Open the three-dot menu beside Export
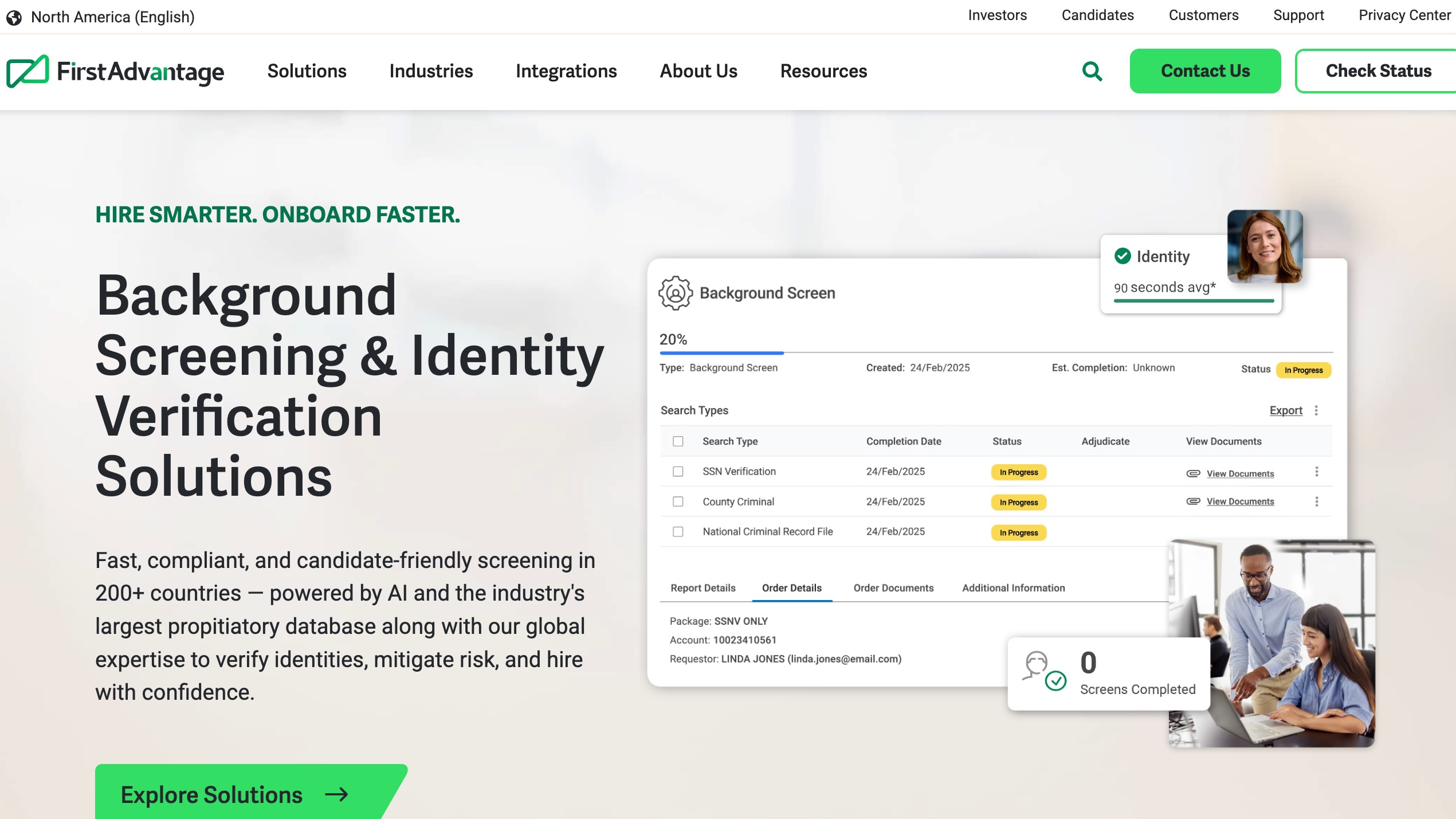Viewport: 1456px width, 819px height. [x=1316, y=410]
